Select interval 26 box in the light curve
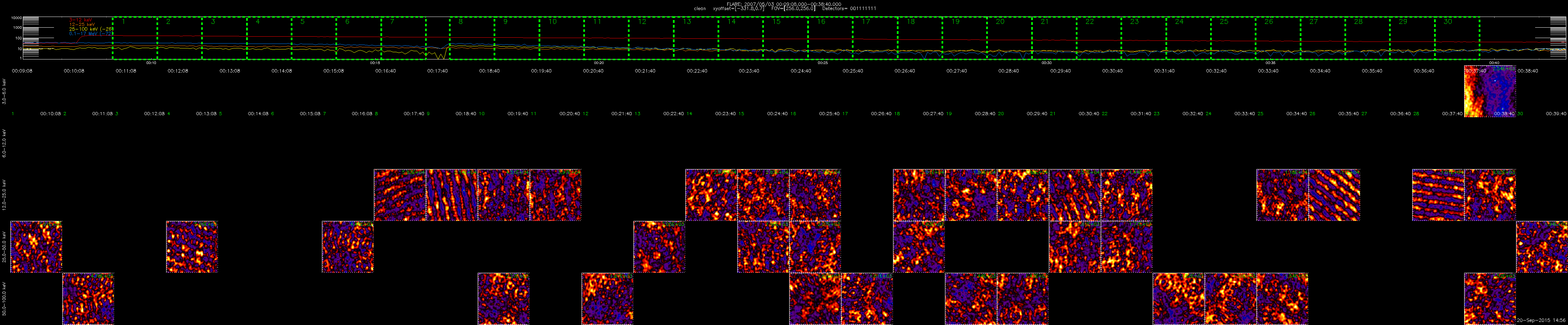This screenshot has width=1568, height=325. 1278,38
